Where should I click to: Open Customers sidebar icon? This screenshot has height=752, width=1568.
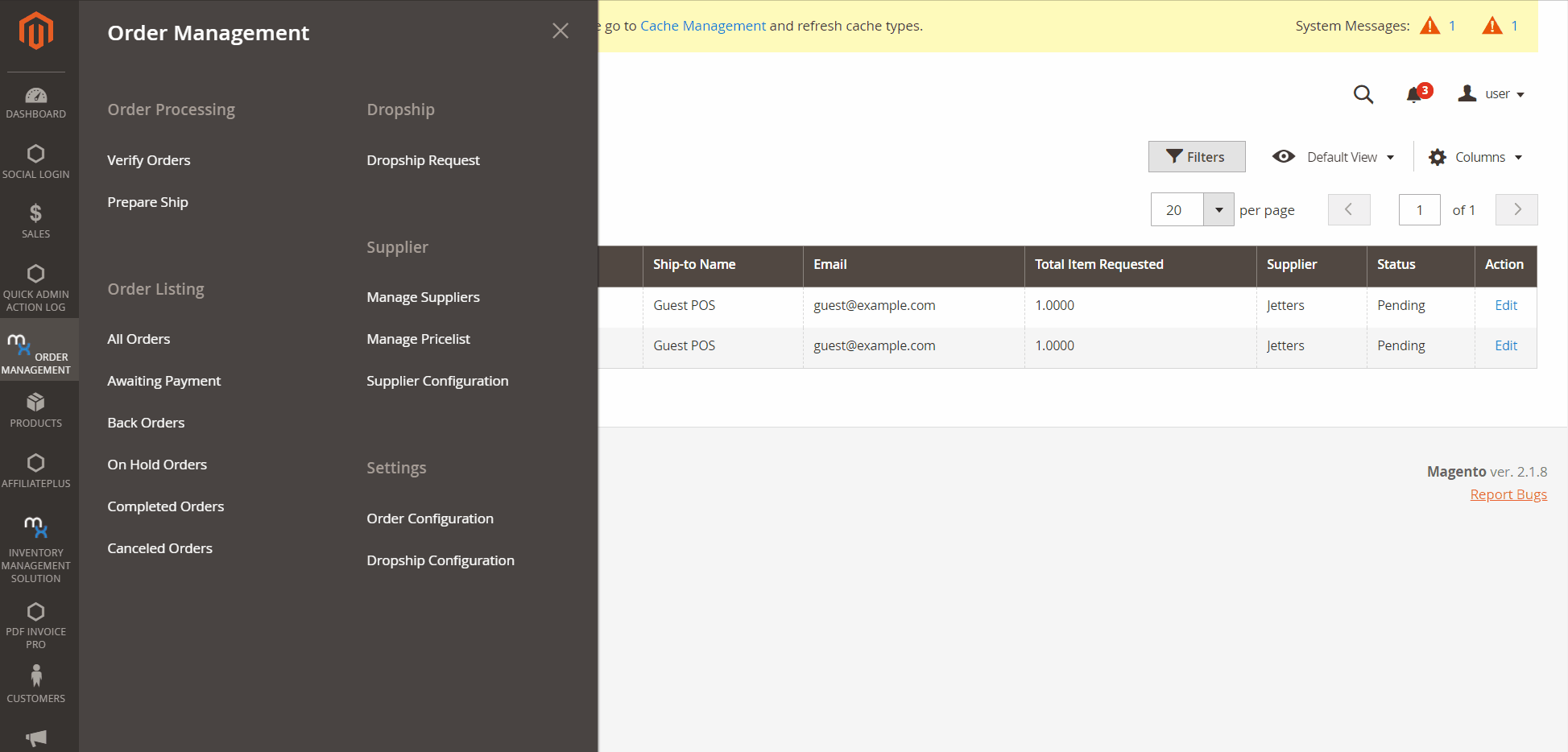[36, 684]
